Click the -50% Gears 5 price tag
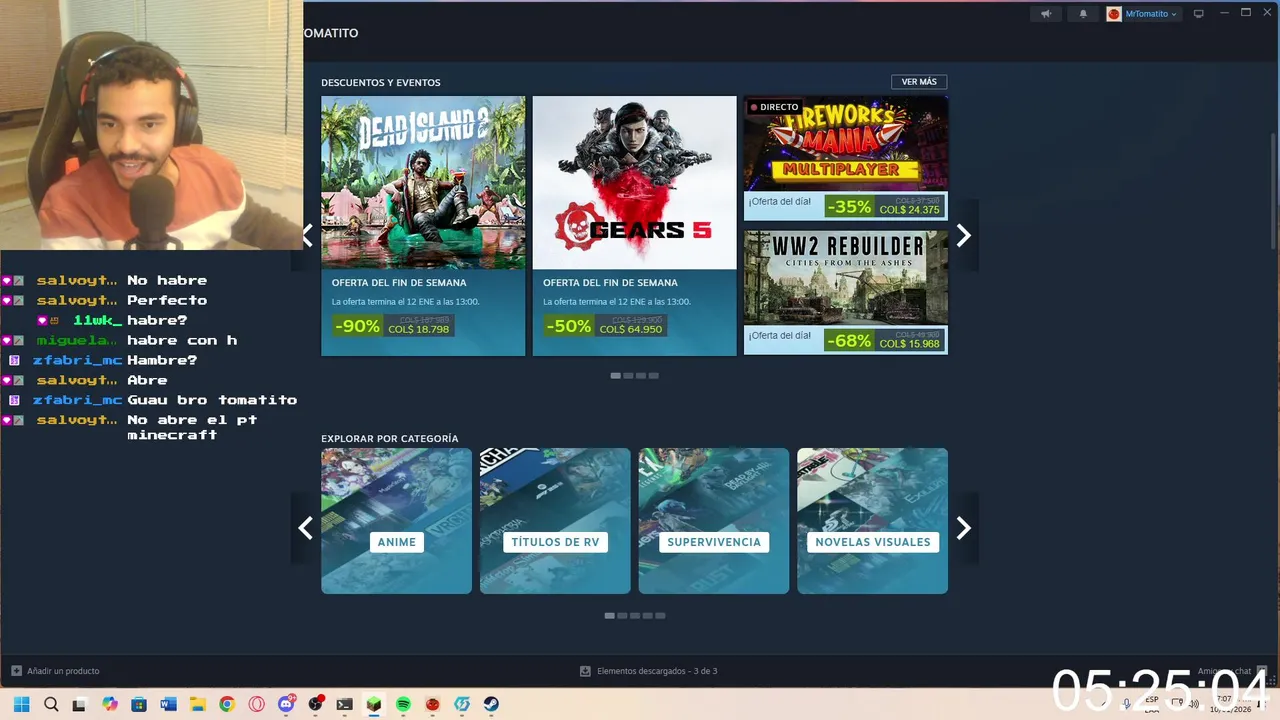1280x720 pixels. [x=604, y=326]
